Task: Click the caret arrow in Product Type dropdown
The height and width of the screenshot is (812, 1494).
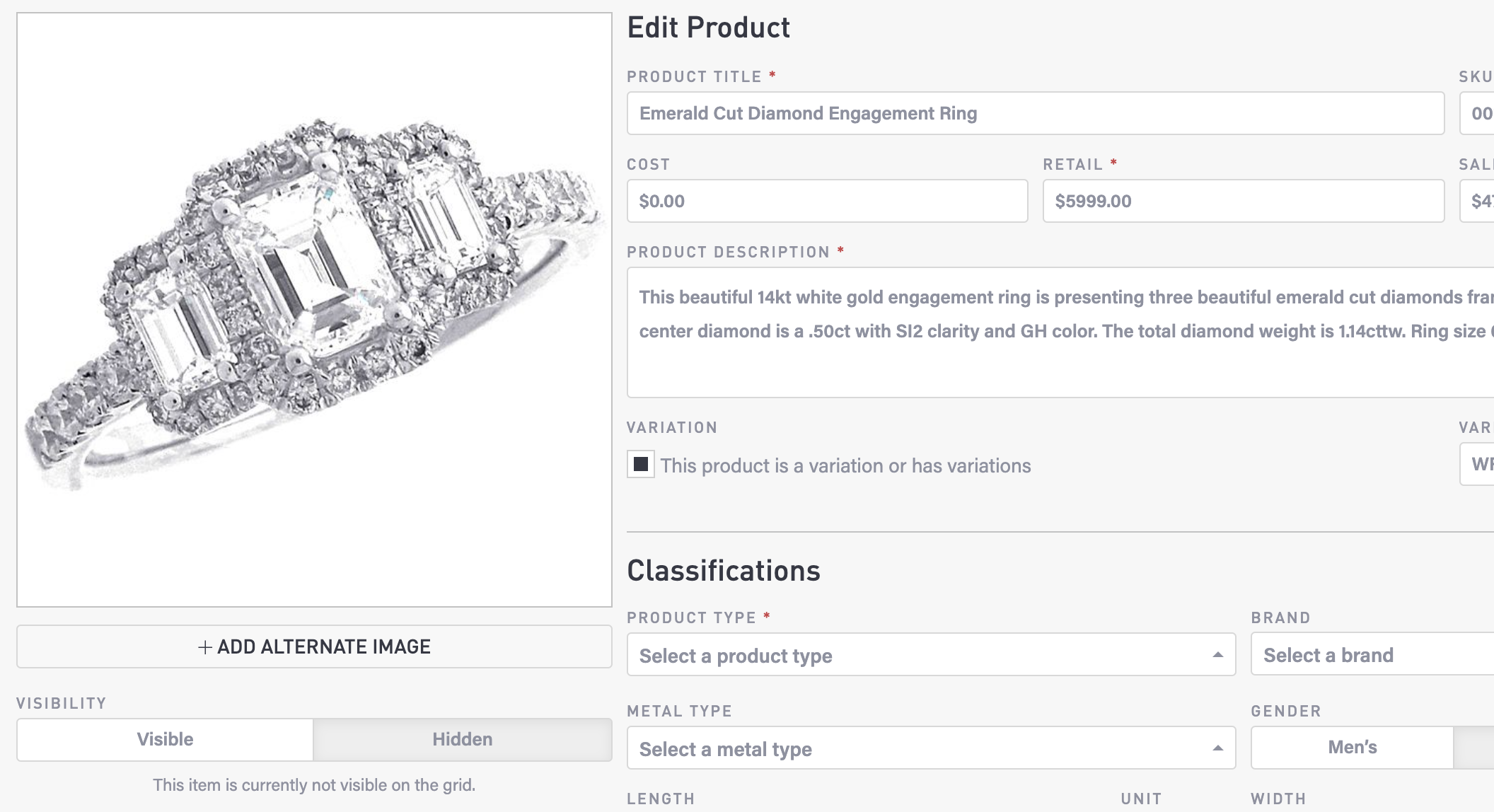Action: pos(1217,655)
